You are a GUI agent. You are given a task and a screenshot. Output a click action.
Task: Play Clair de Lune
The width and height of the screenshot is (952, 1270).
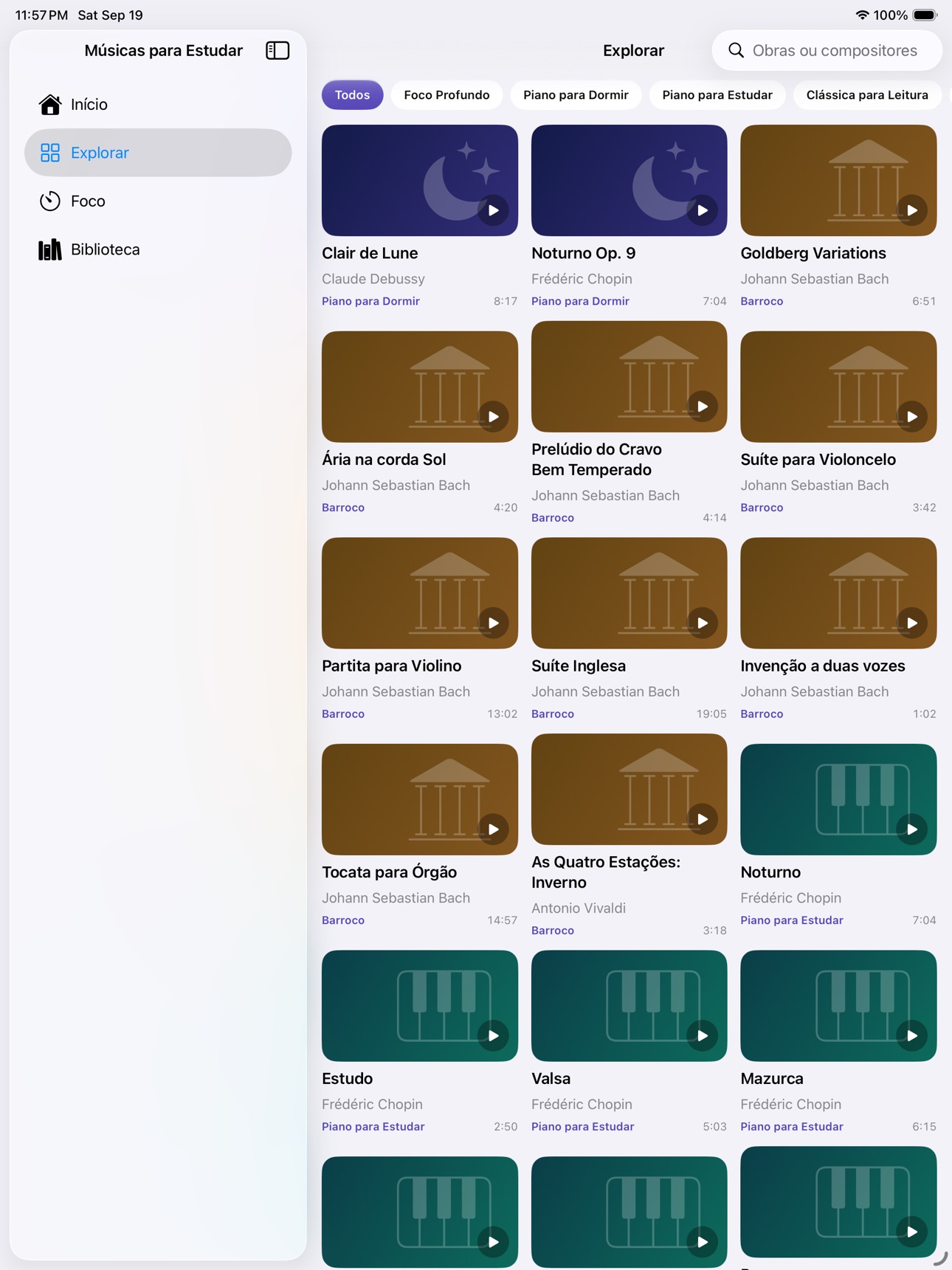click(x=493, y=210)
